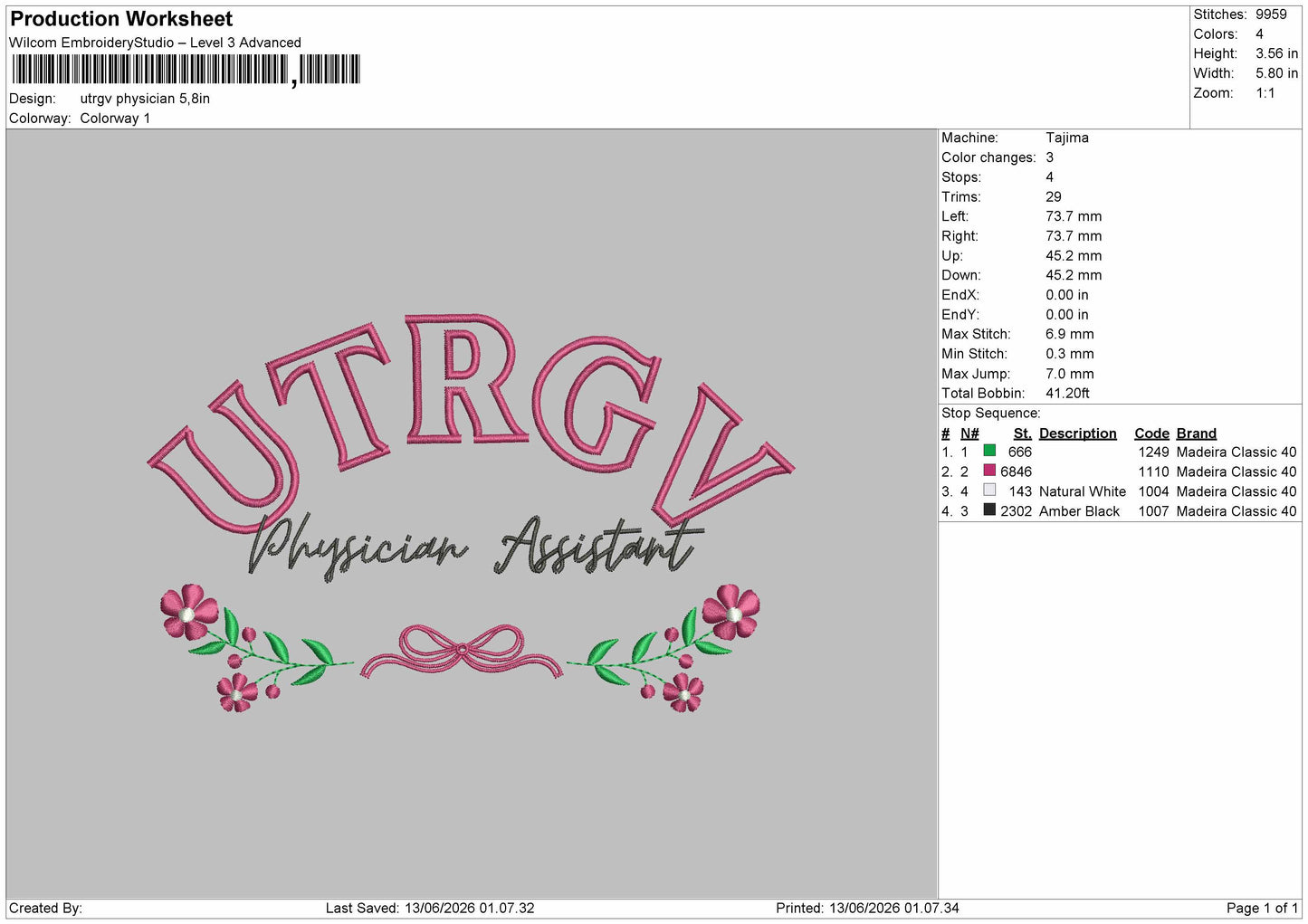Click 'Created By:' in the footer
Image resolution: width=1308 pixels, height=924 pixels.
pyautogui.click(x=45, y=908)
